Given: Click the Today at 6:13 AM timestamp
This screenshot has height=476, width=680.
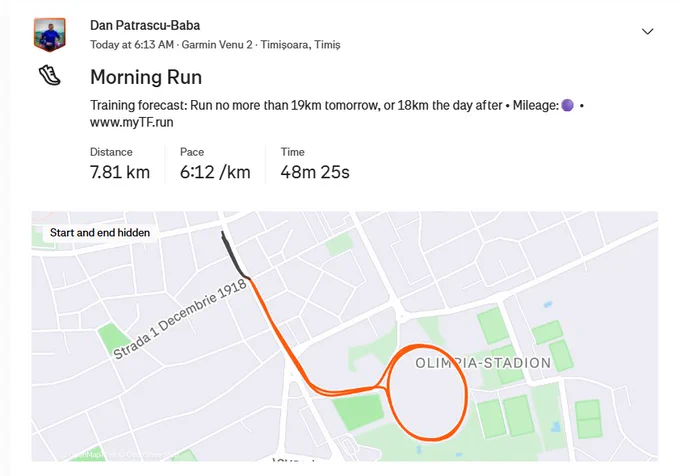Looking at the screenshot, I should click(132, 45).
